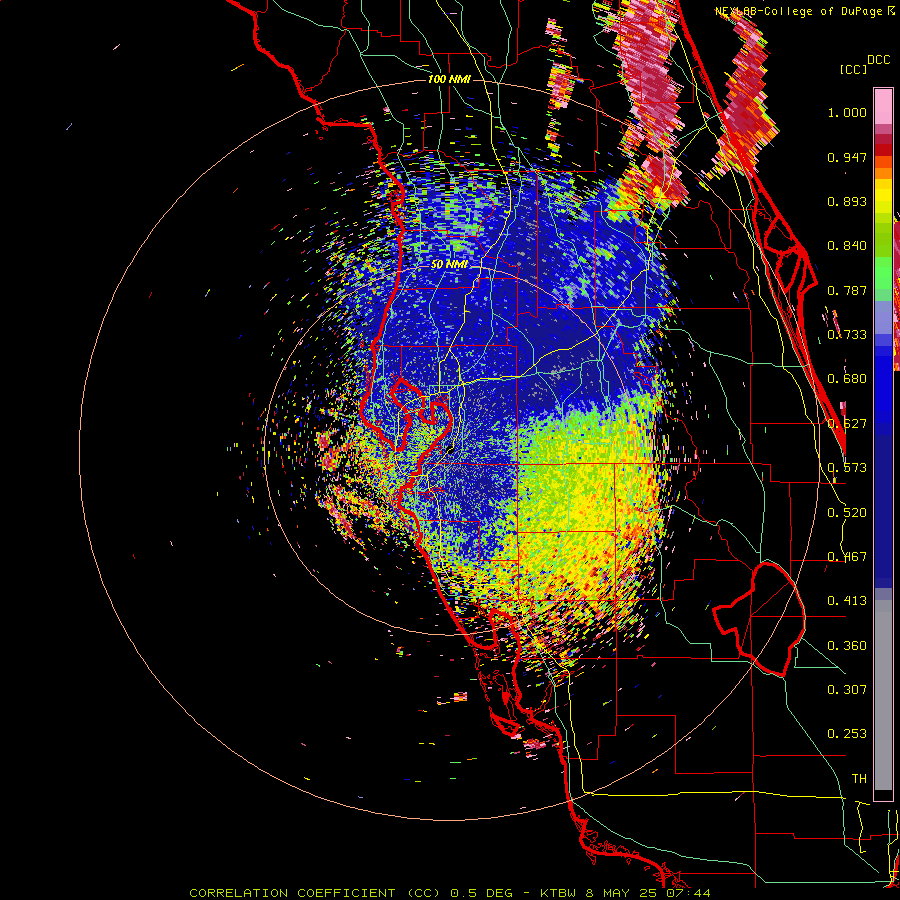
Task: Select the 0.733 value on the legend
Action: coord(847,335)
